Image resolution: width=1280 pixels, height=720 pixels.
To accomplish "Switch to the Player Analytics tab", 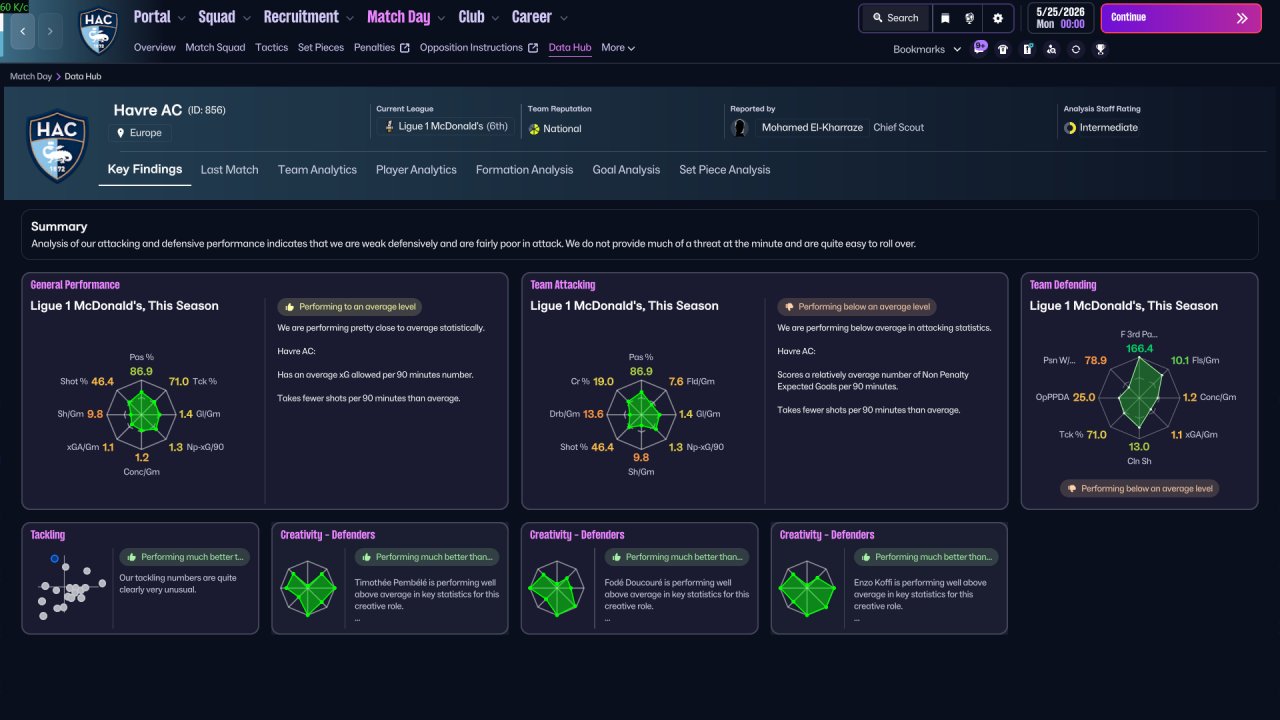I will pos(416,170).
